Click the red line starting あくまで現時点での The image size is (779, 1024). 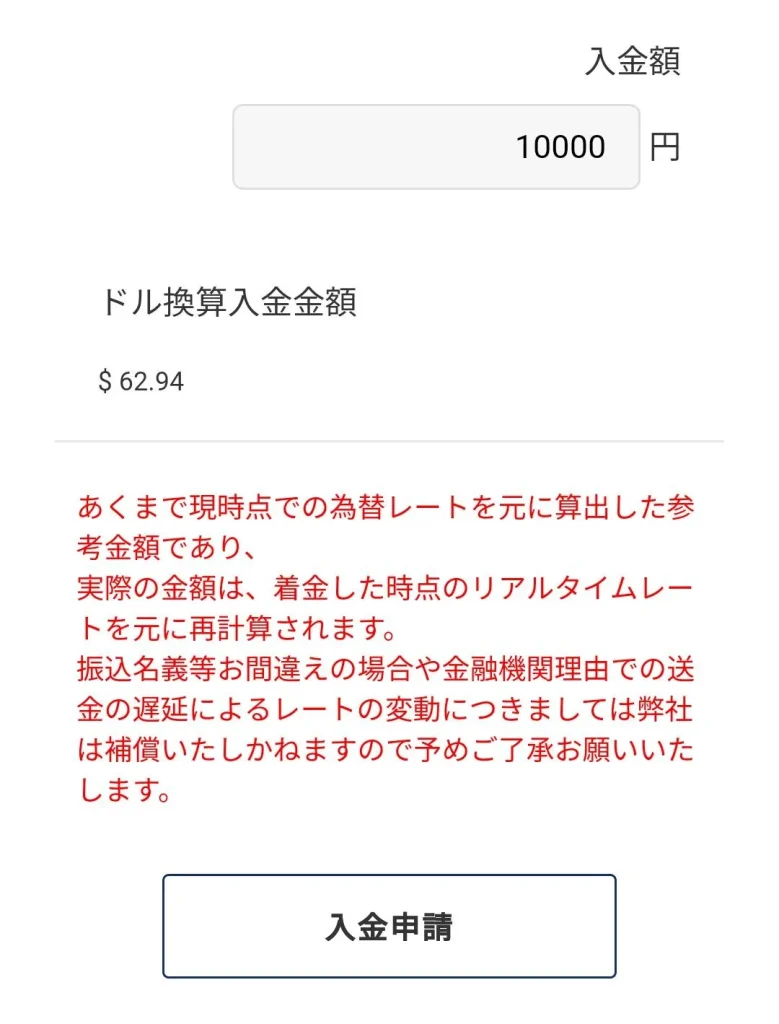pos(386,507)
